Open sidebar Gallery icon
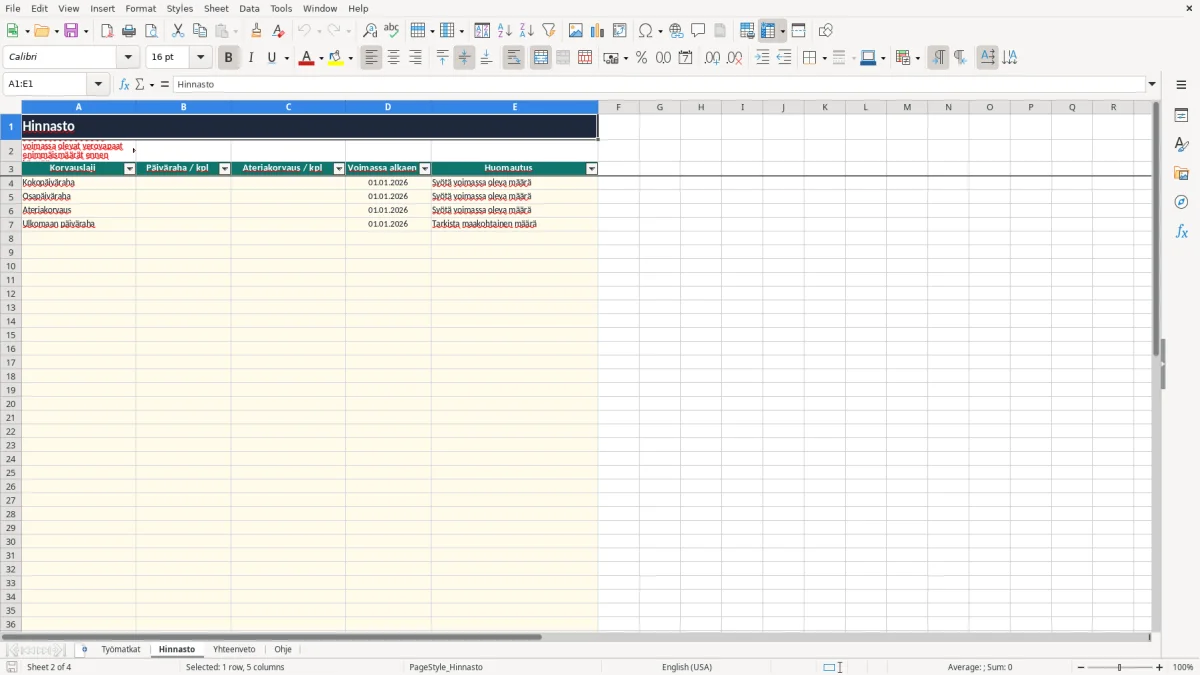The height and width of the screenshot is (675, 1200). (1181, 173)
